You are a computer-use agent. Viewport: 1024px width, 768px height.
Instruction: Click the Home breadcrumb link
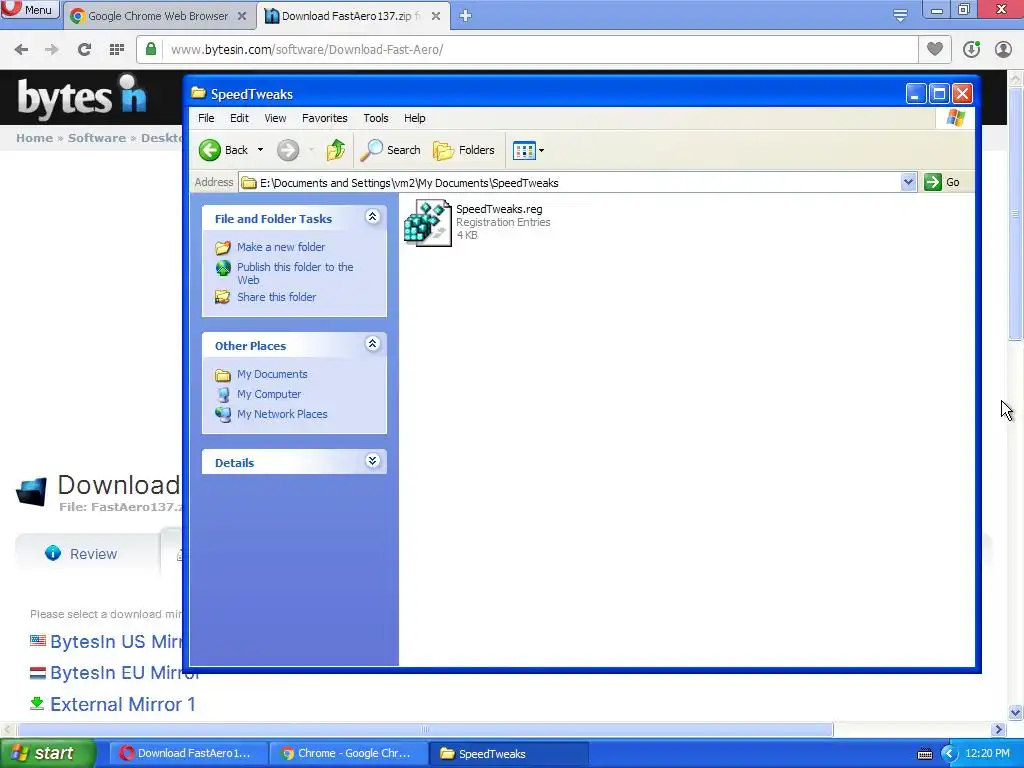click(x=34, y=138)
